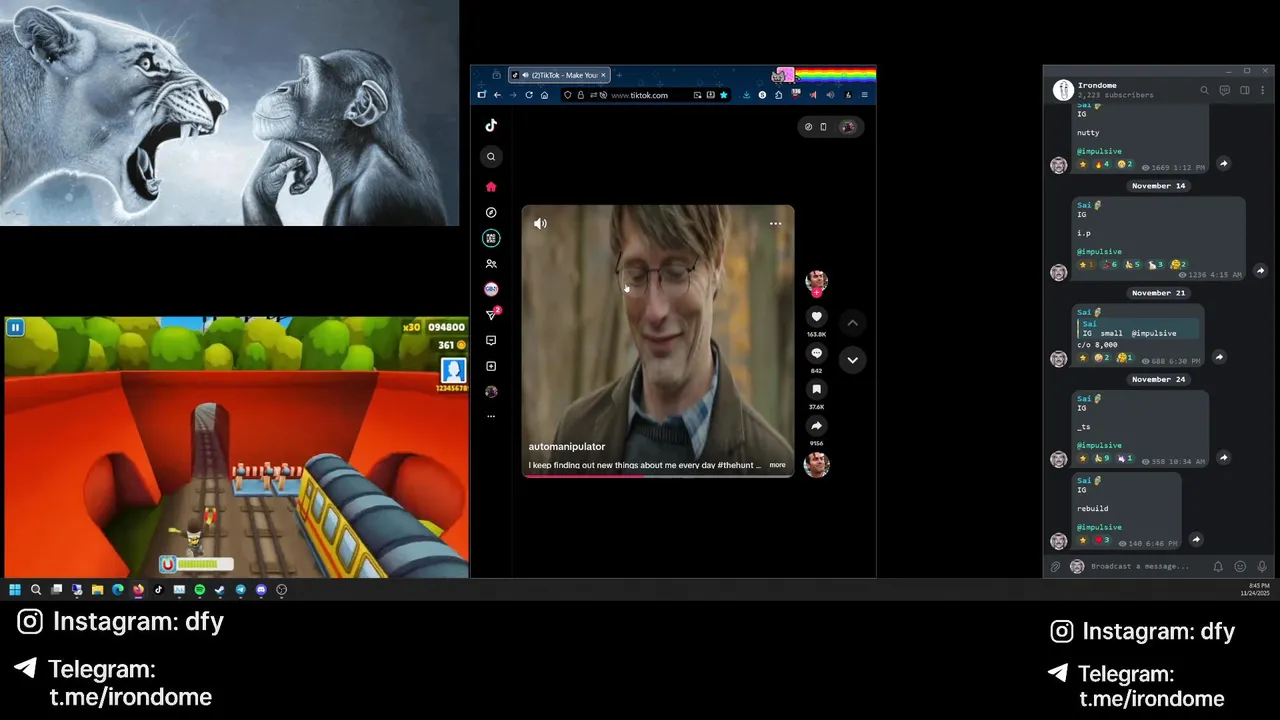Like the TikTok video with heart icon
Viewport: 1280px width, 720px height.
coord(816,317)
